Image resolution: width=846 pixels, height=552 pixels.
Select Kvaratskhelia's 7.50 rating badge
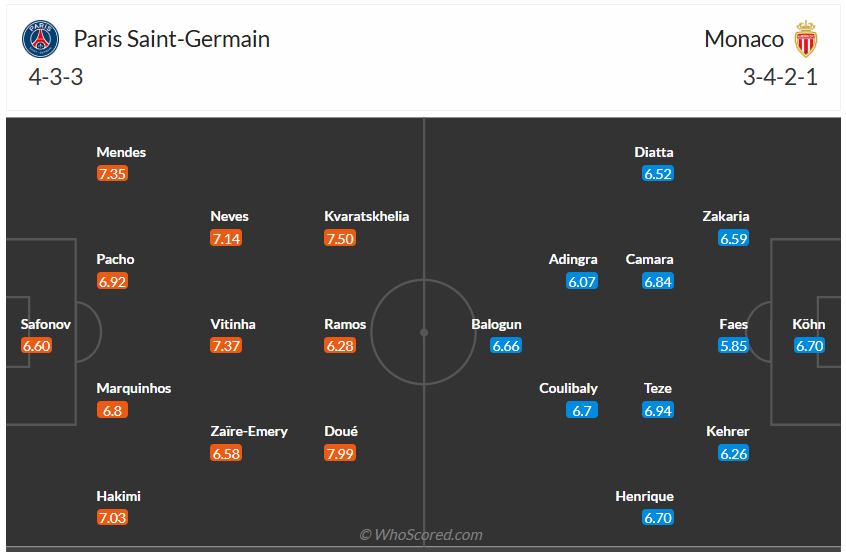coord(340,238)
